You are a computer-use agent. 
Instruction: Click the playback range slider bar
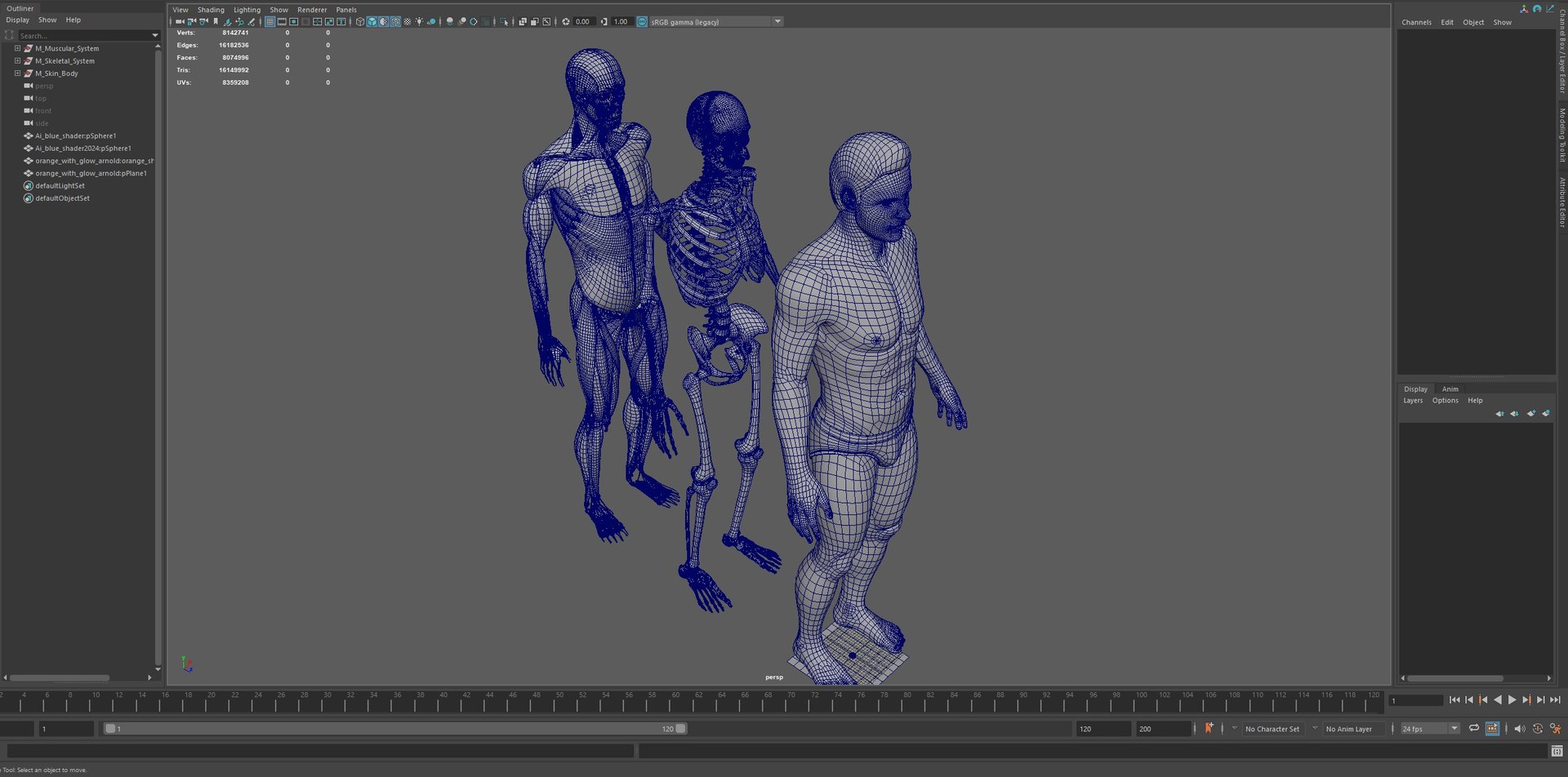click(x=396, y=728)
